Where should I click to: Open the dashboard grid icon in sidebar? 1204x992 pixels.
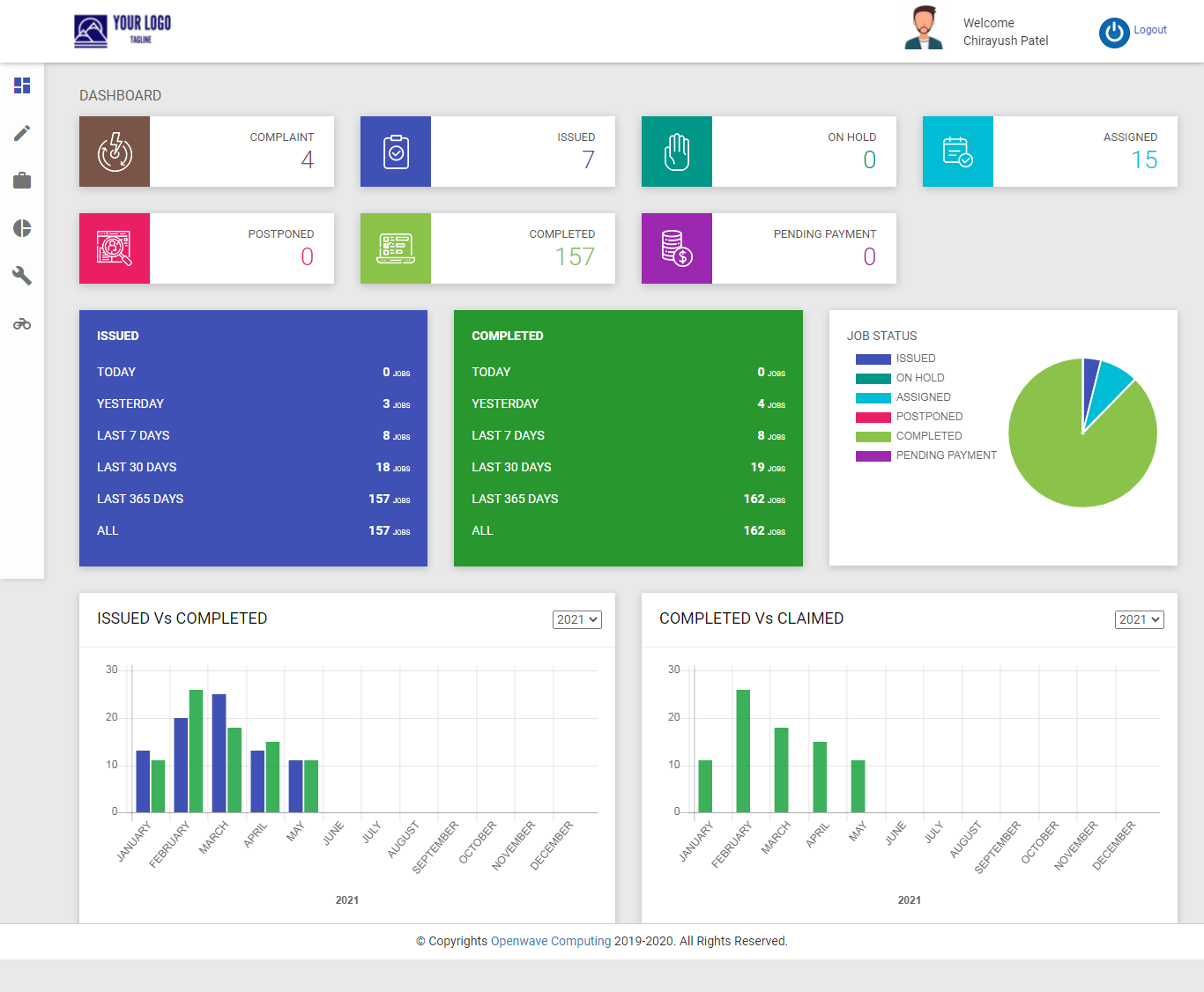[22, 85]
